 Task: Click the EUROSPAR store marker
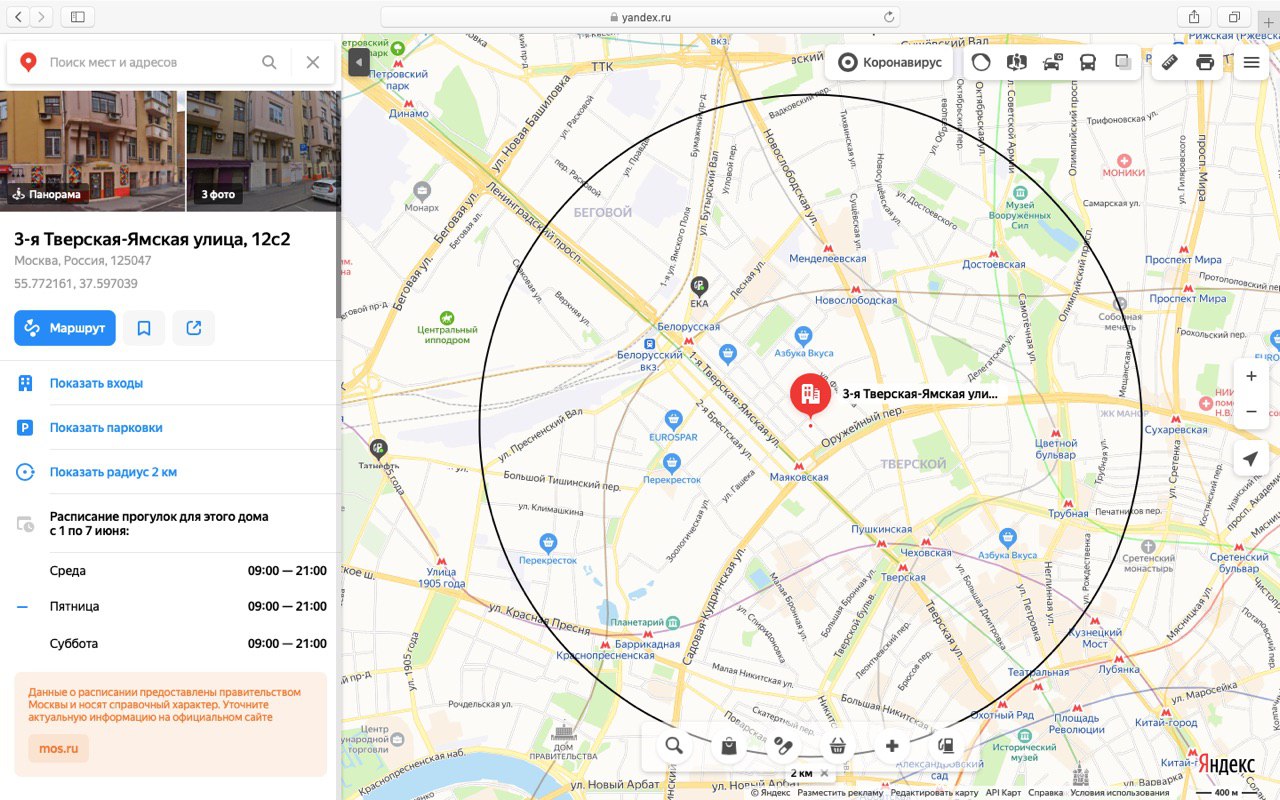674,419
